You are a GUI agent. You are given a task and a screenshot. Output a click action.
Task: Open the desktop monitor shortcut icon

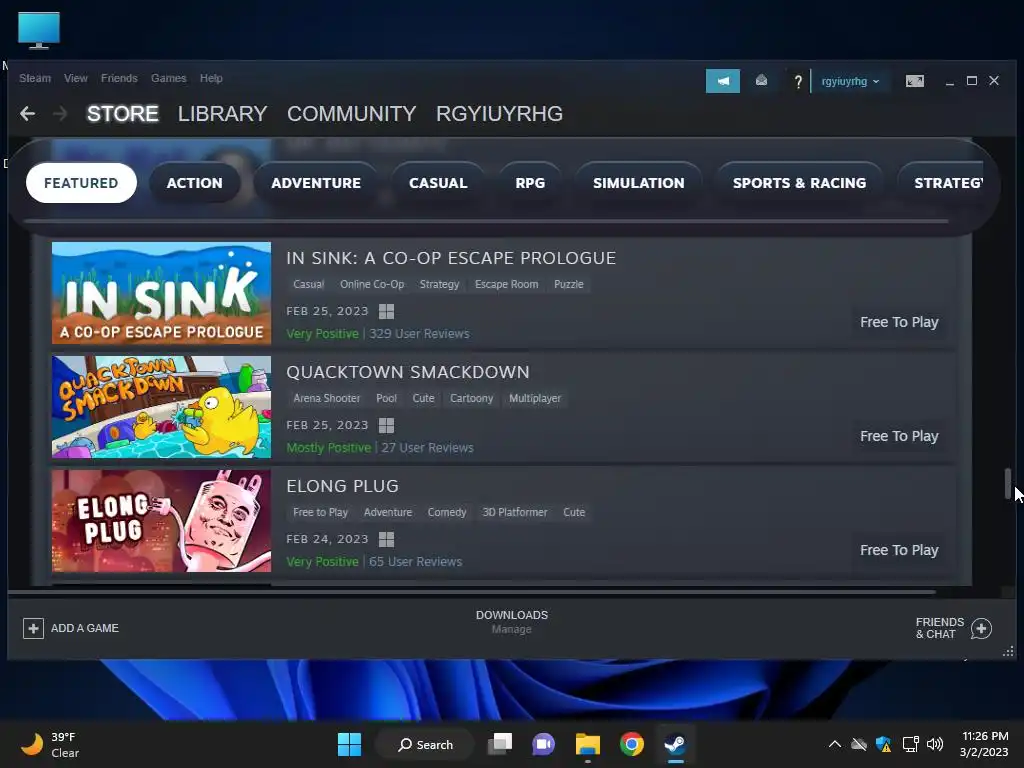tap(39, 30)
